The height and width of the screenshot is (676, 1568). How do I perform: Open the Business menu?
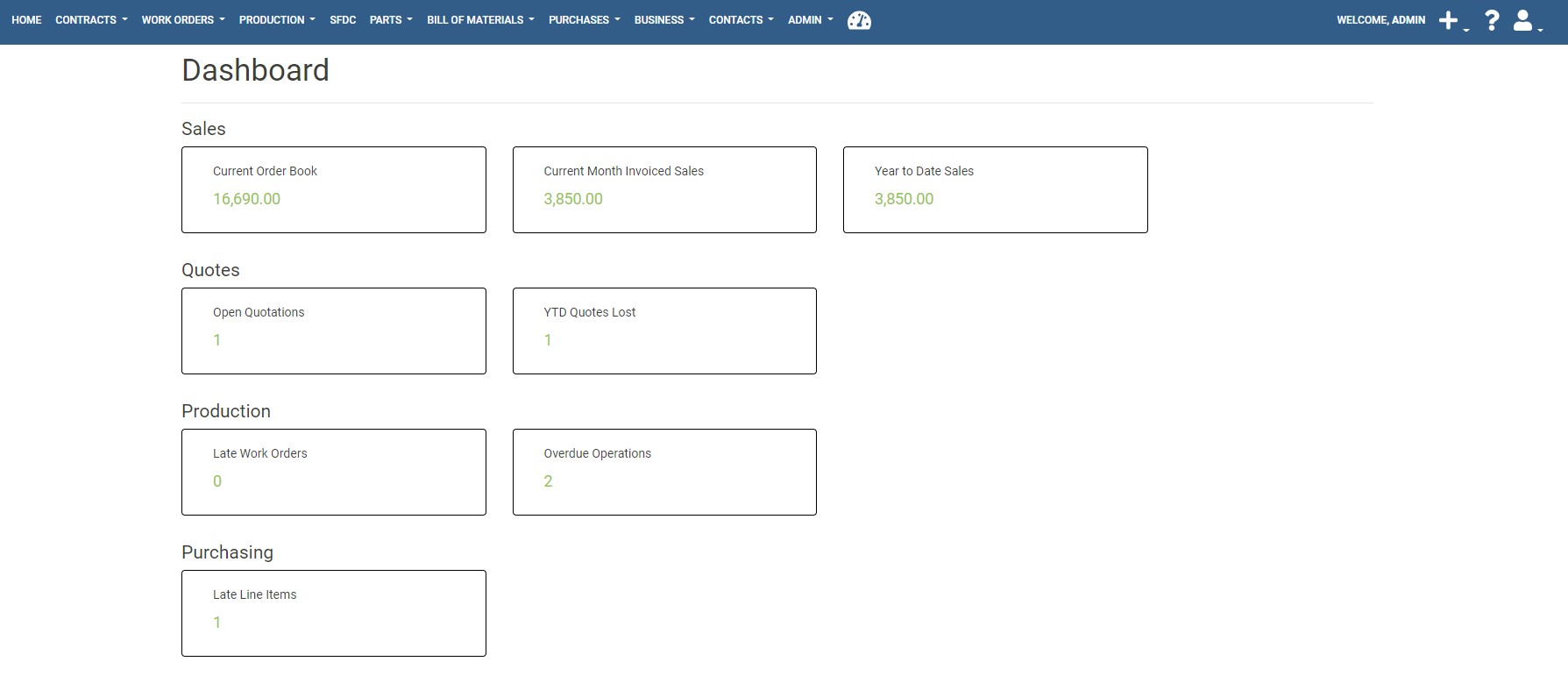coord(663,19)
